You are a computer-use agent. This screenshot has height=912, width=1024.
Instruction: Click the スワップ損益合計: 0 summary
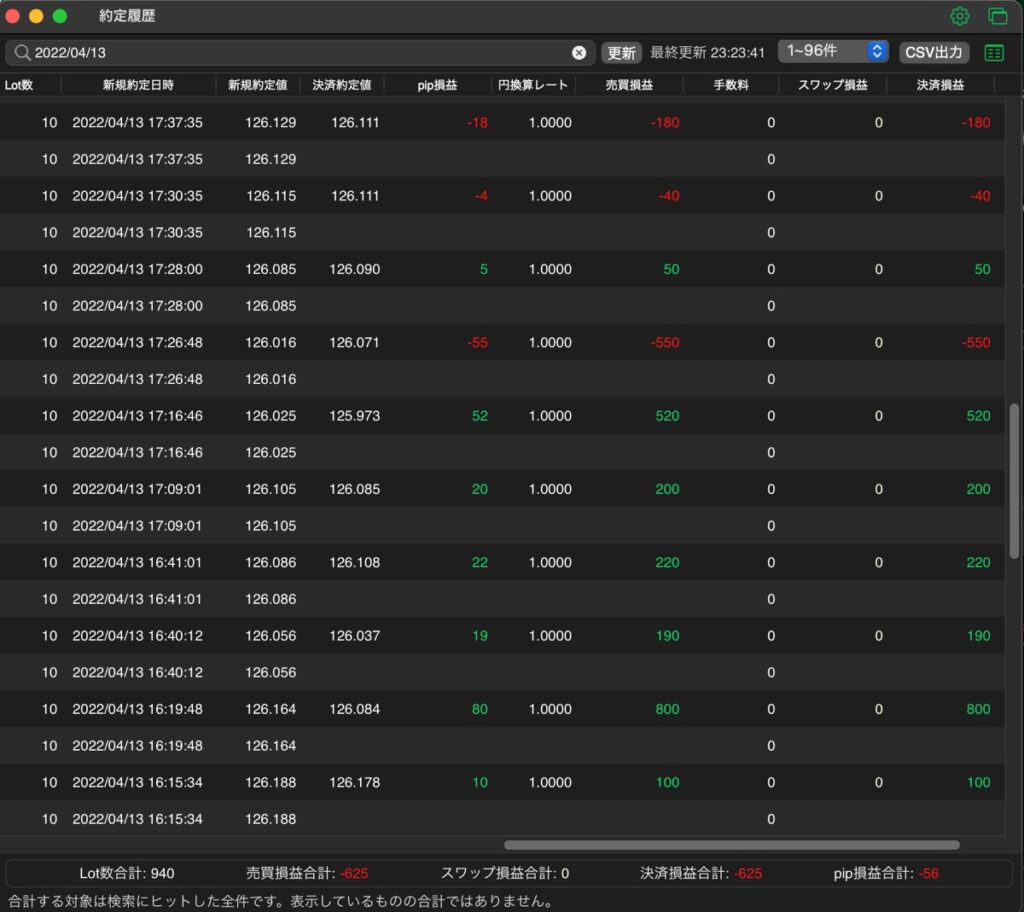(x=505, y=873)
